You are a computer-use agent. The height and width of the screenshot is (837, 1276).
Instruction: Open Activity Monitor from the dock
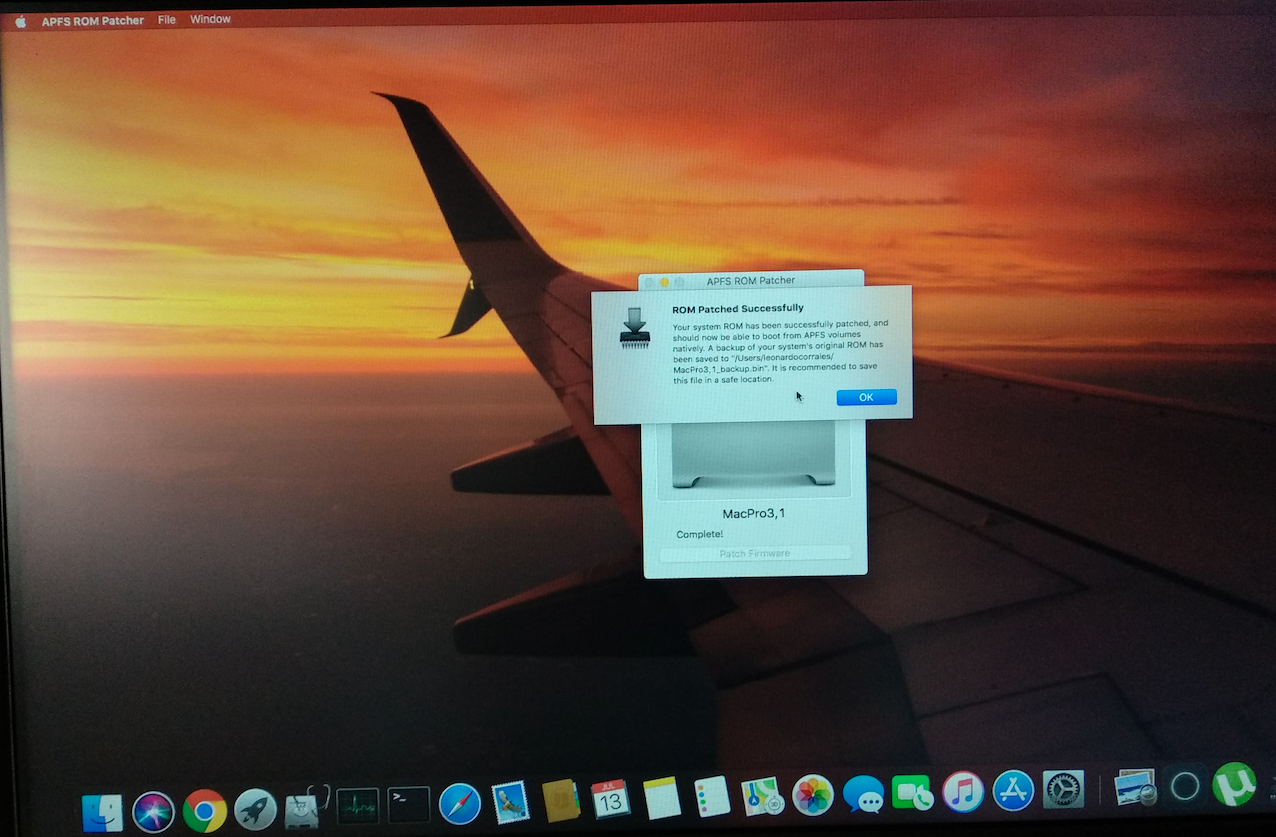(x=358, y=805)
